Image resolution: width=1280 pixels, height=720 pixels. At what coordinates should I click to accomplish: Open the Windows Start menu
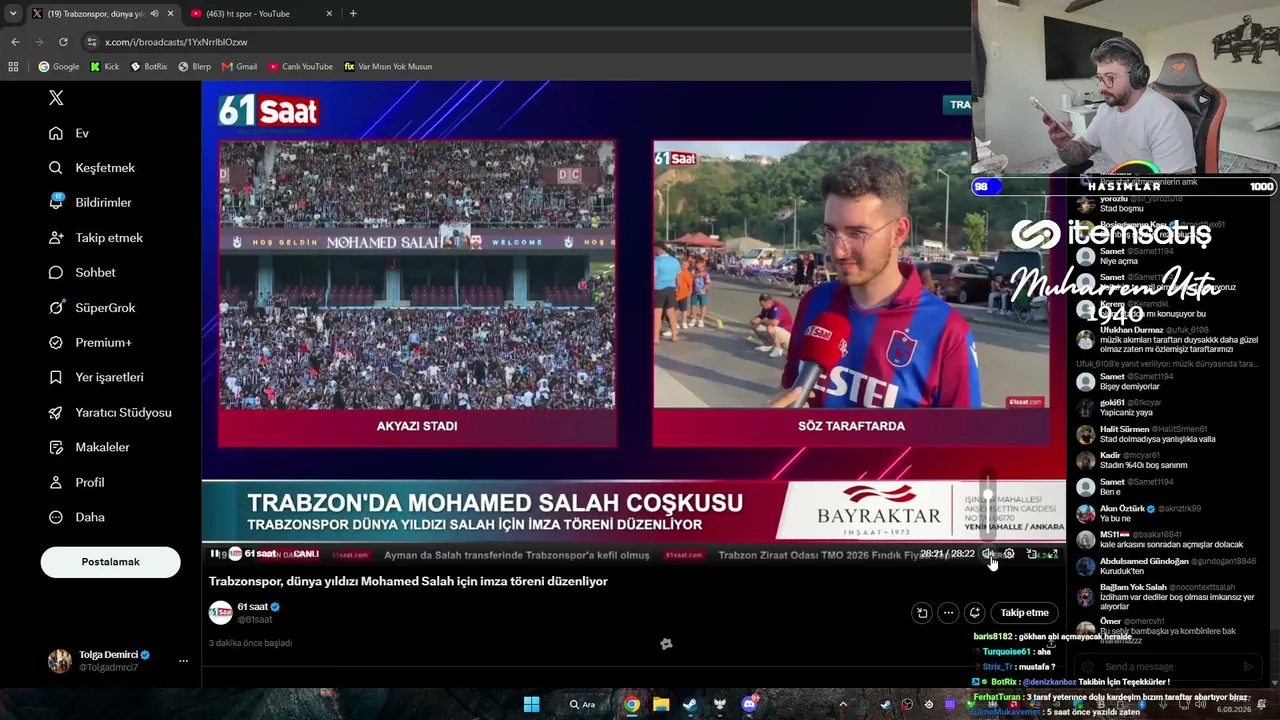pyautogui.click(x=531, y=704)
